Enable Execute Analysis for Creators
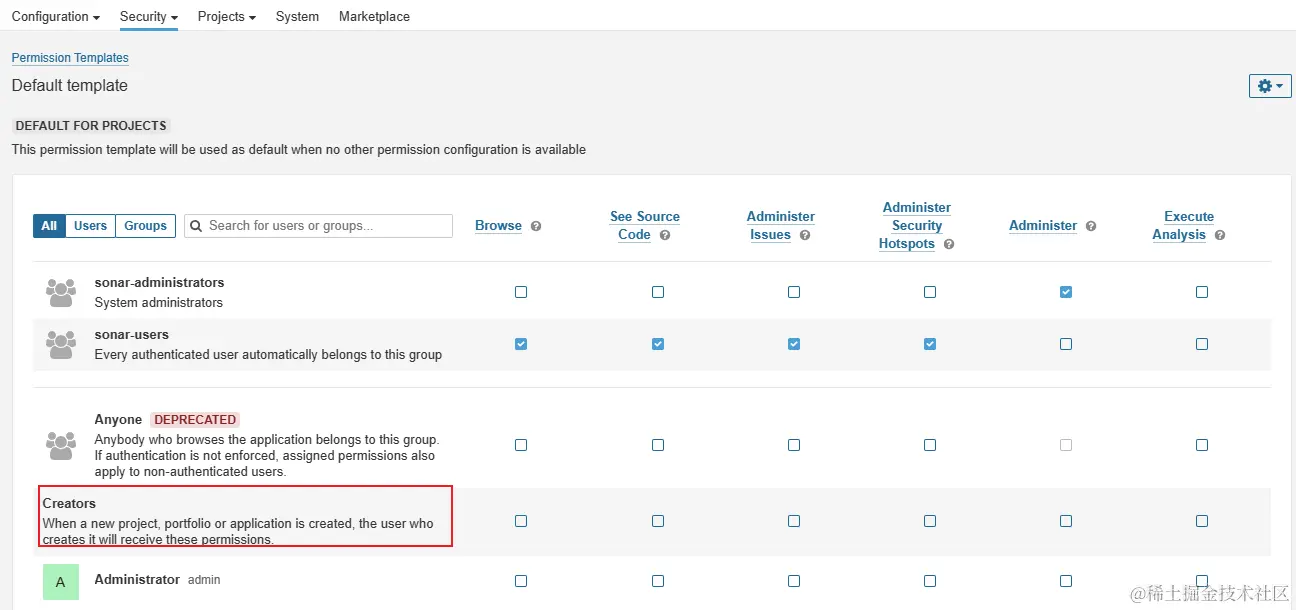 click(1202, 521)
